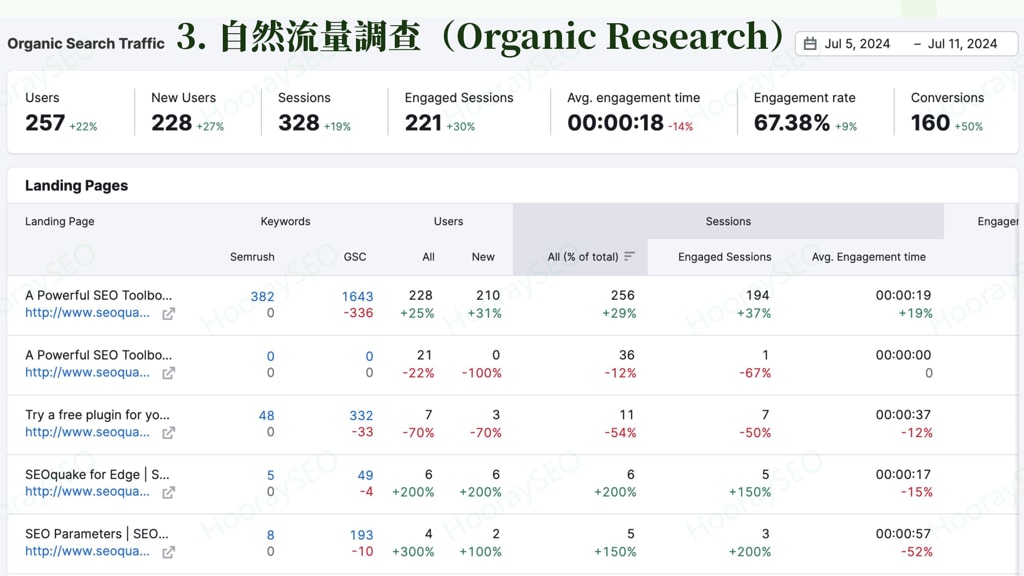This screenshot has height=576, width=1024.
Task: Click external link icon on second "A Powerful SEO Toolbo" row
Action: (167, 373)
